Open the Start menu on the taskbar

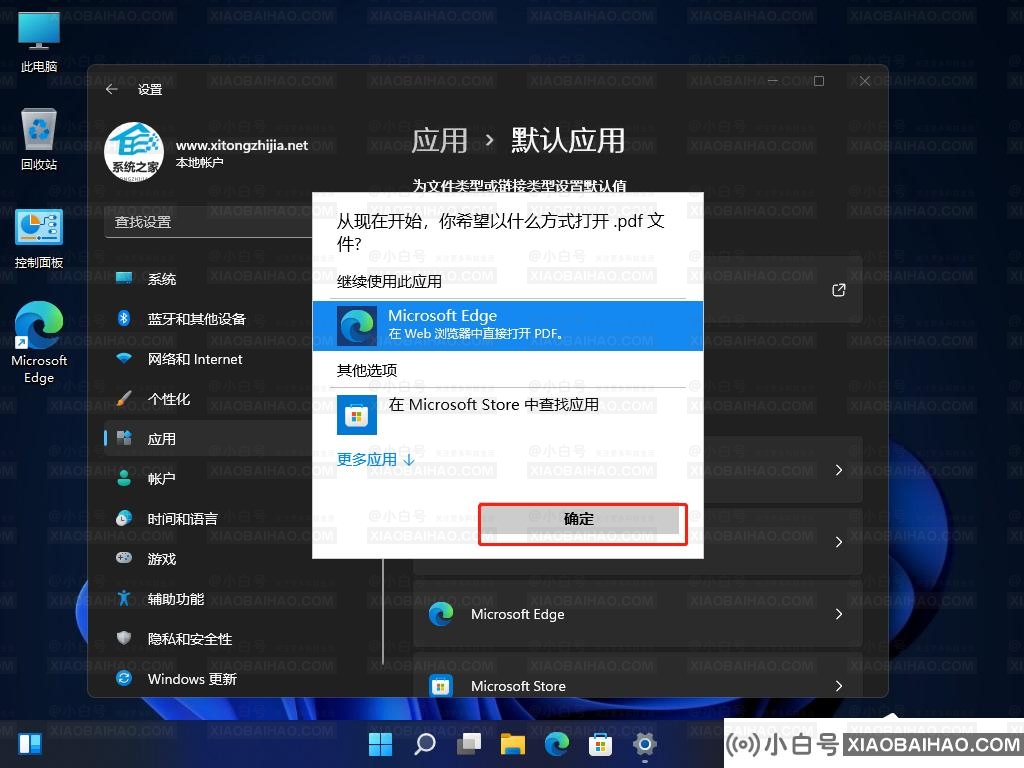pyautogui.click(x=380, y=744)
